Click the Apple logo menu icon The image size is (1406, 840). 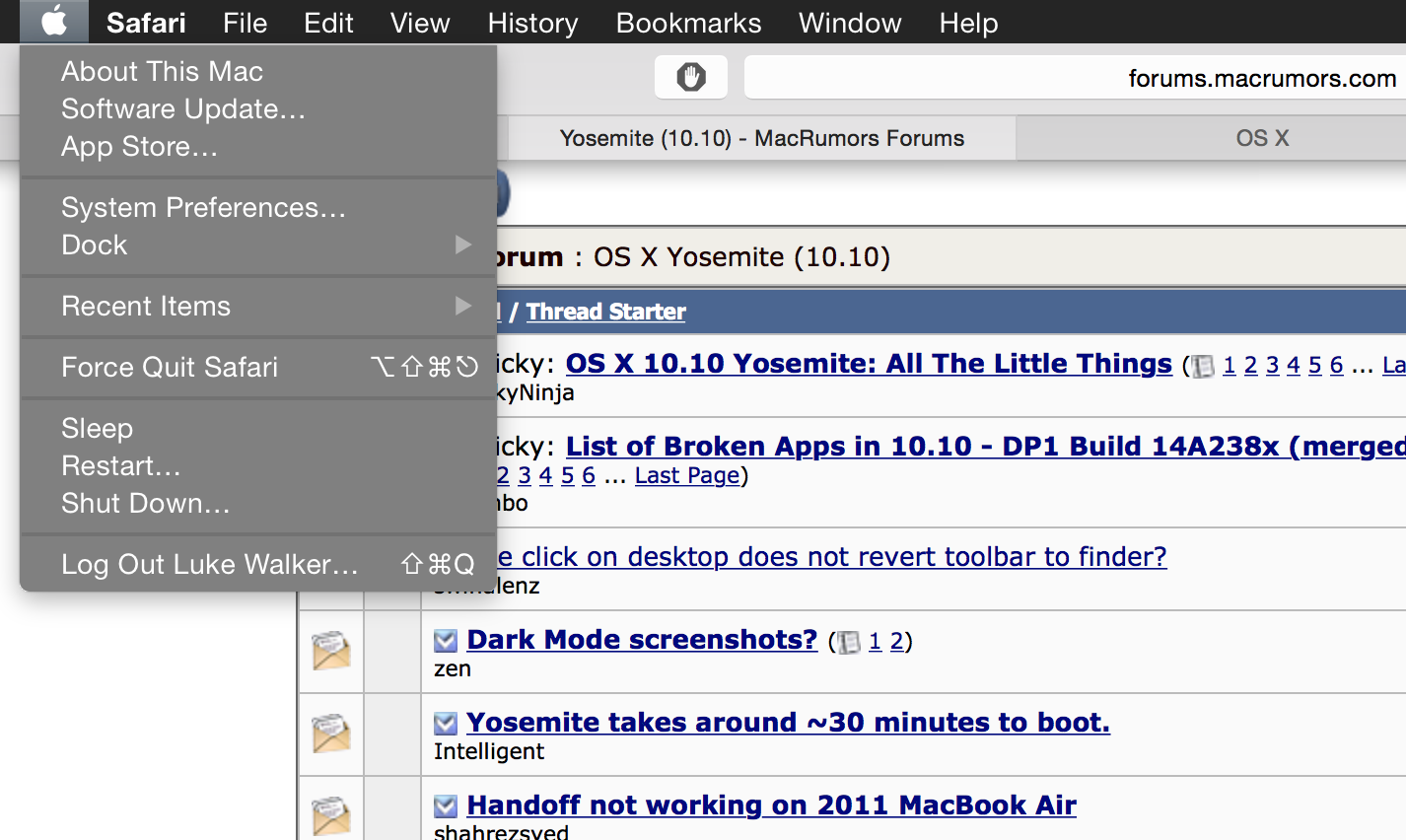[x=54, y=22]
